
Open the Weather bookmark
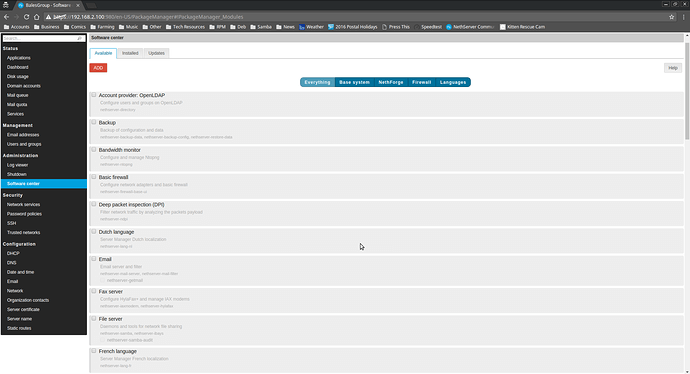click(x=311, y=27)
